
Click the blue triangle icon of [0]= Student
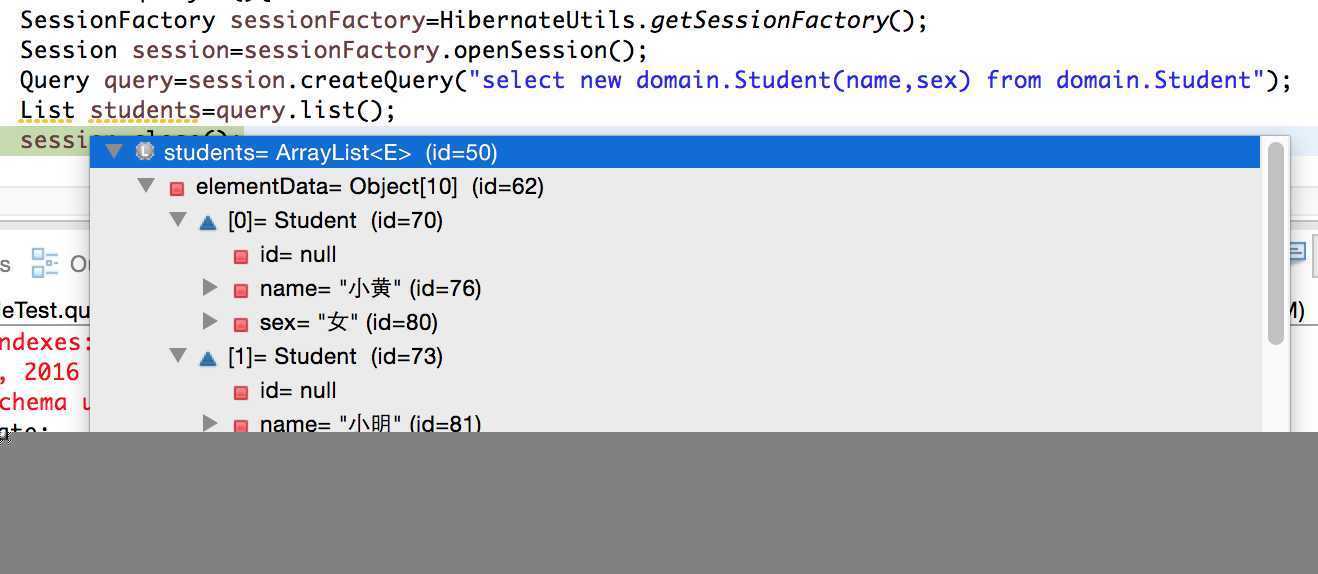(x=208, y=222)
